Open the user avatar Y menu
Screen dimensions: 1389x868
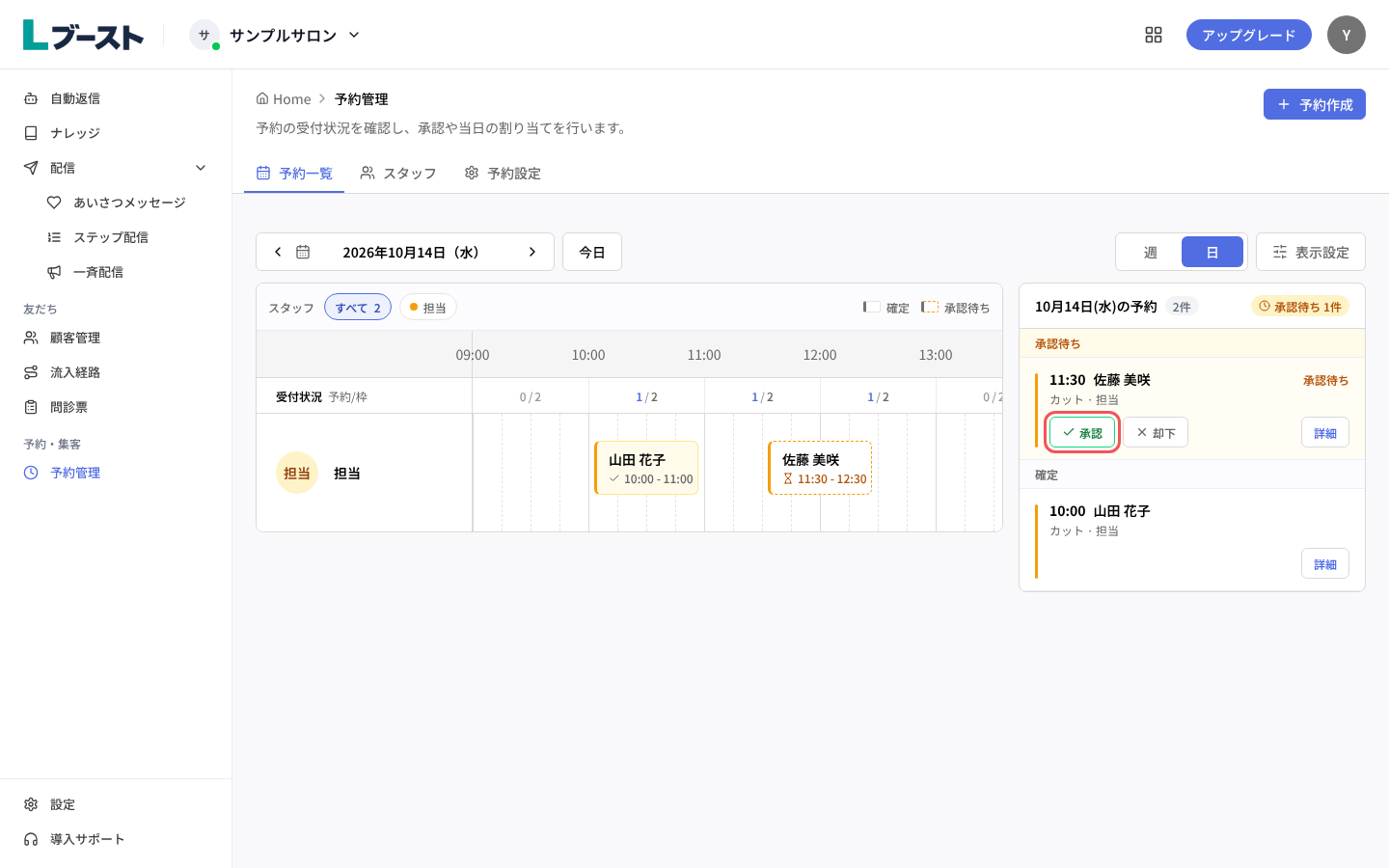(x=1347, y=35)
